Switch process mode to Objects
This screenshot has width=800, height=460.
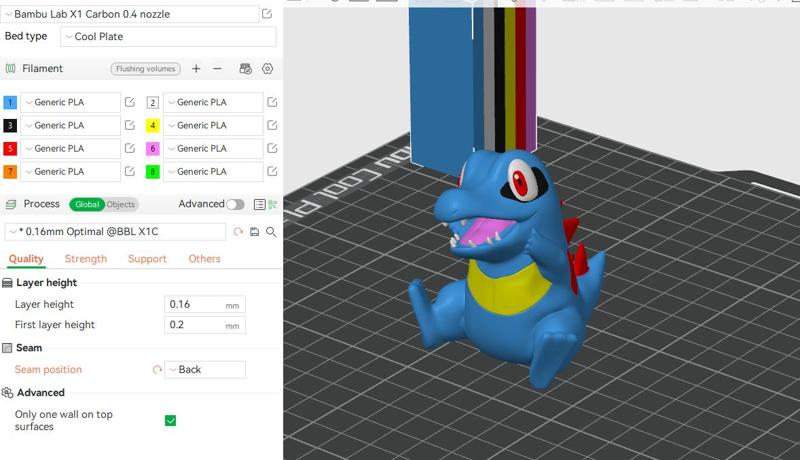point(121,205)
